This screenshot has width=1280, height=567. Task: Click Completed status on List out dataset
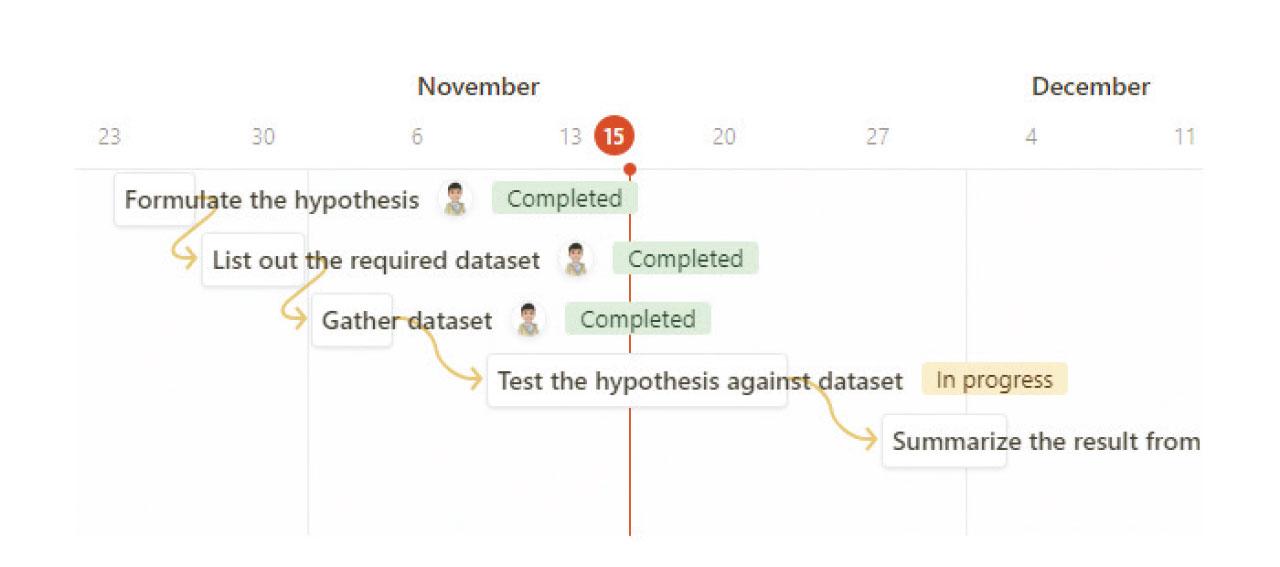coord(685,259)
